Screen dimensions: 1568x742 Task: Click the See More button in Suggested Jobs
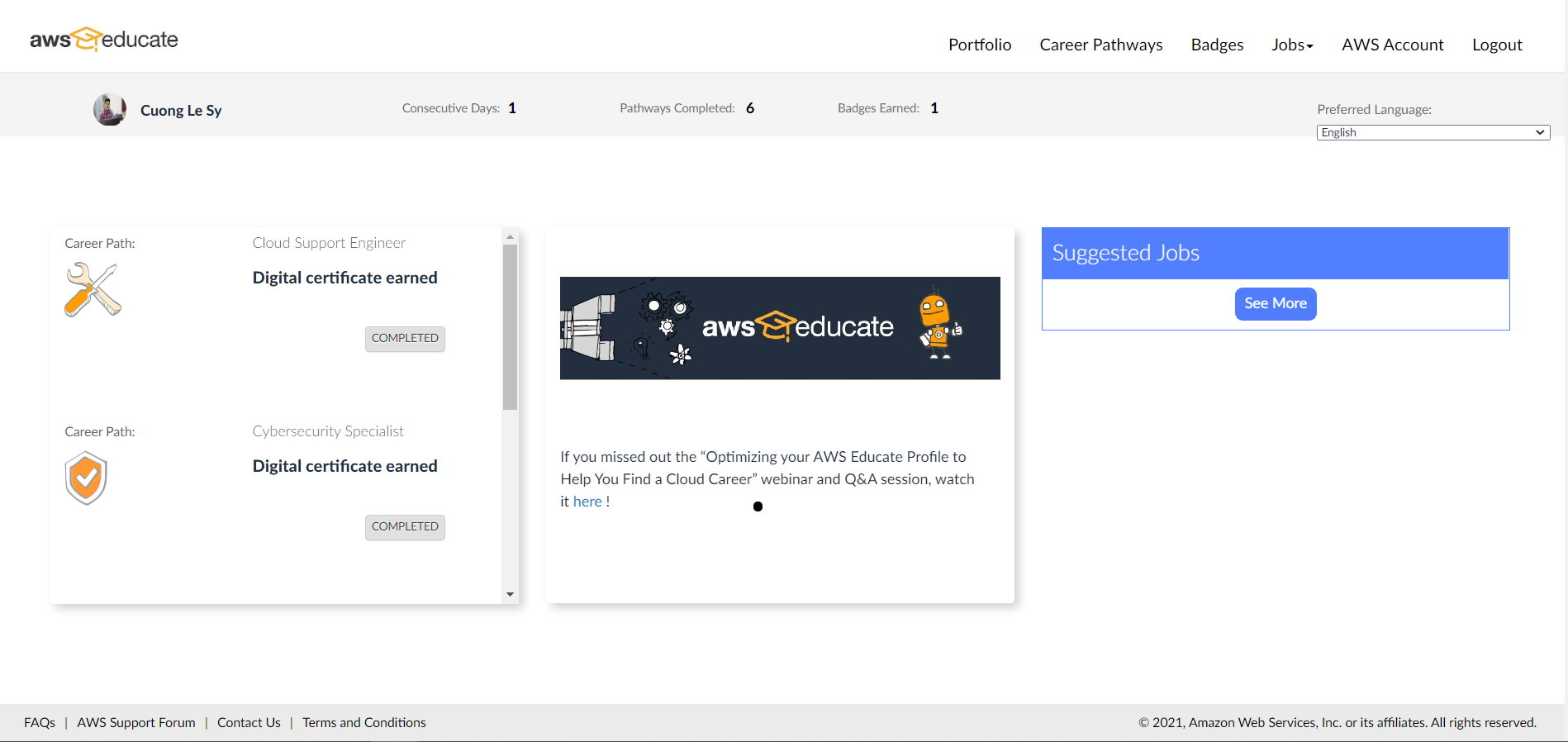(x=1276, y=303)
